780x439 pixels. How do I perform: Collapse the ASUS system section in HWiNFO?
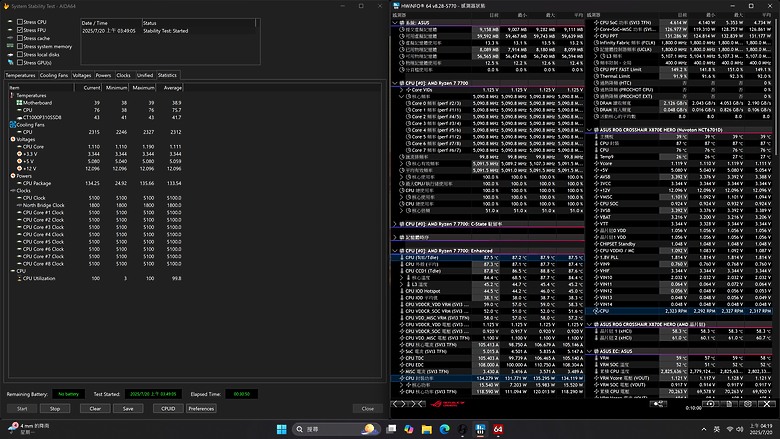pyautogui.click(x=395, y=23)
